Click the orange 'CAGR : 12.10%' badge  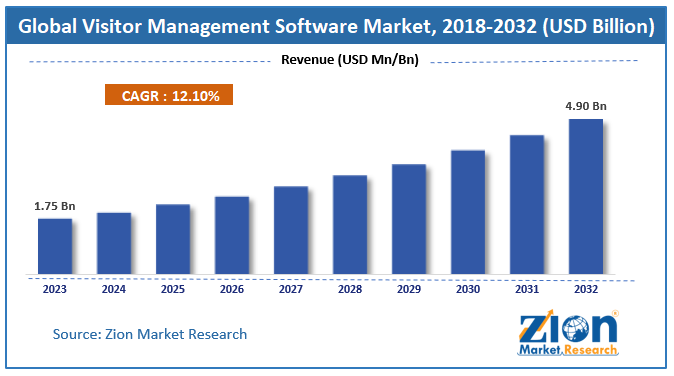coord(169,95)
